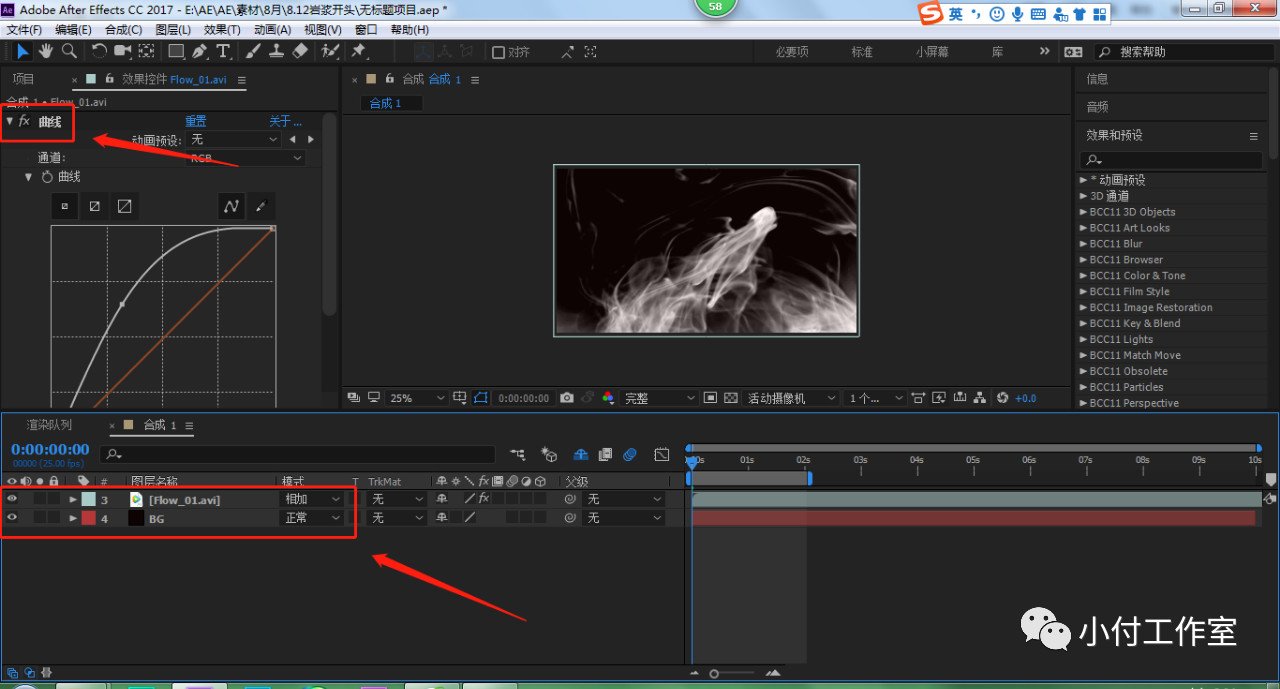The image size is (1280, 689).
Task: Open the 25% magnification dropdown
Action: pyautogui.click(x=416, y=398)
